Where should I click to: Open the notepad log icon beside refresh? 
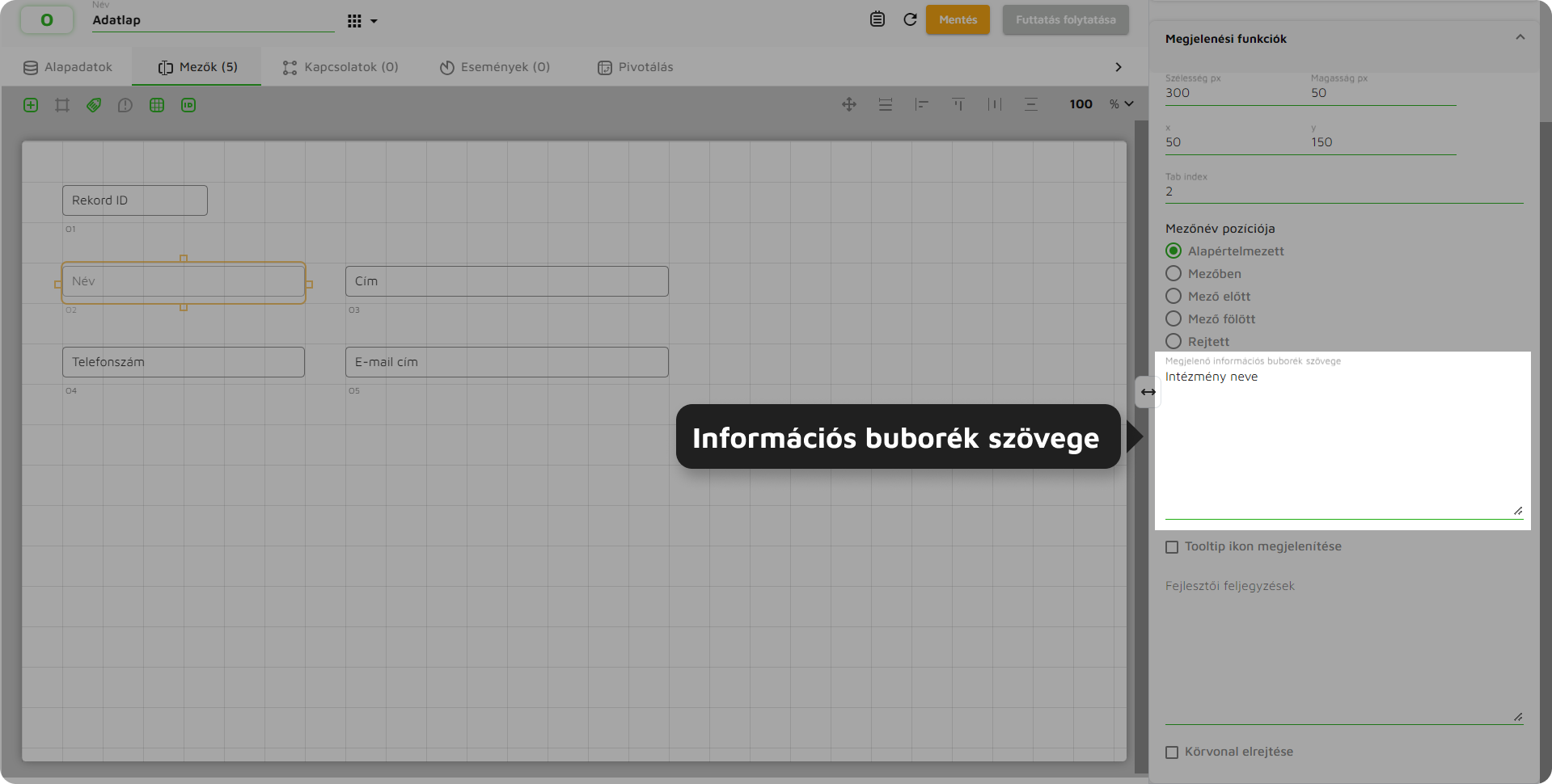pos(877,19)
